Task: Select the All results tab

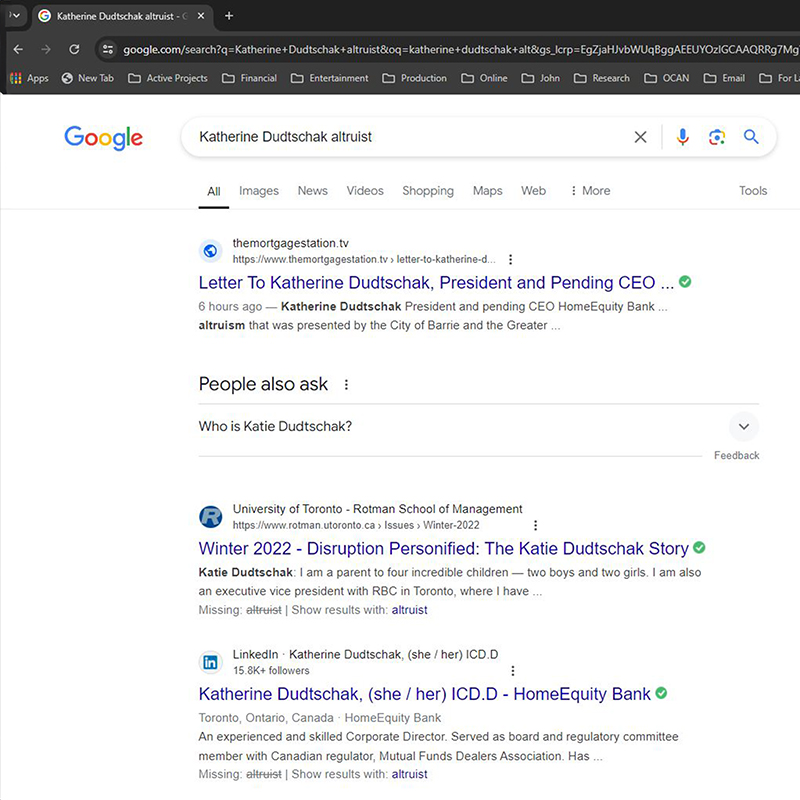Action: 214,191
